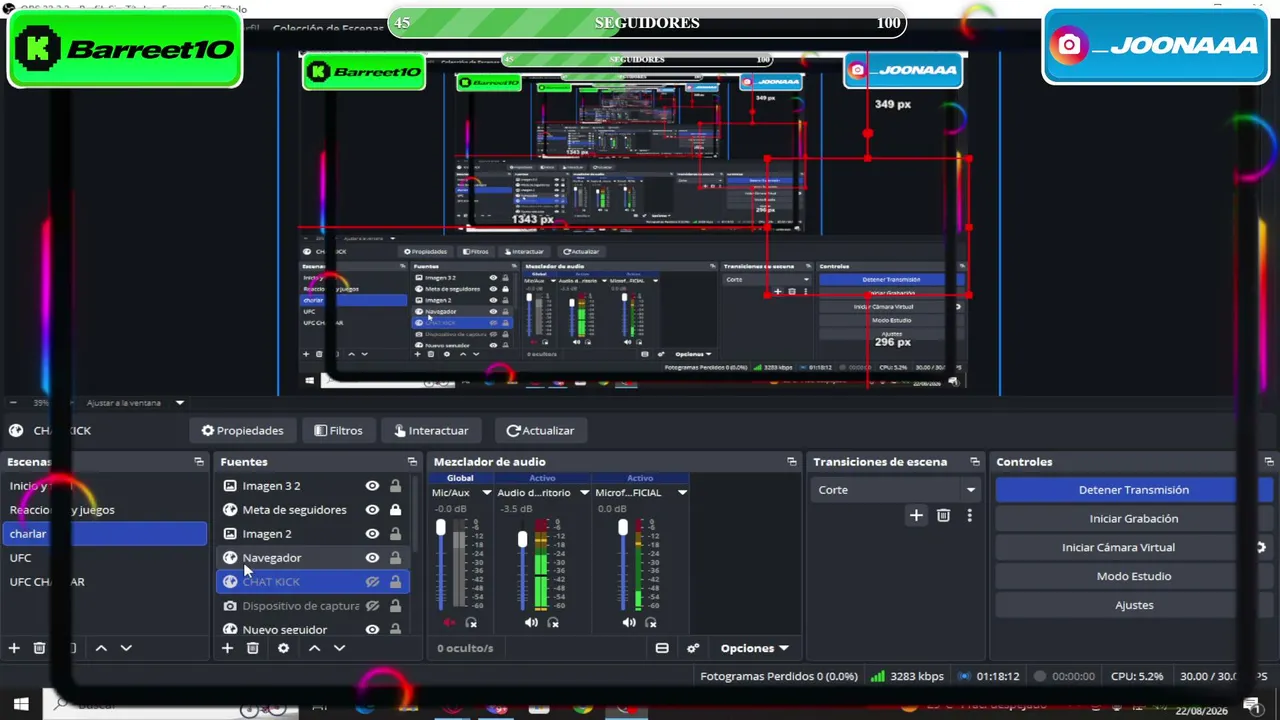Start recording with Iniciar Grabación
The width and height of the screenshot is (1280, 720).
pyautogui.click(x=1134, y=519)
